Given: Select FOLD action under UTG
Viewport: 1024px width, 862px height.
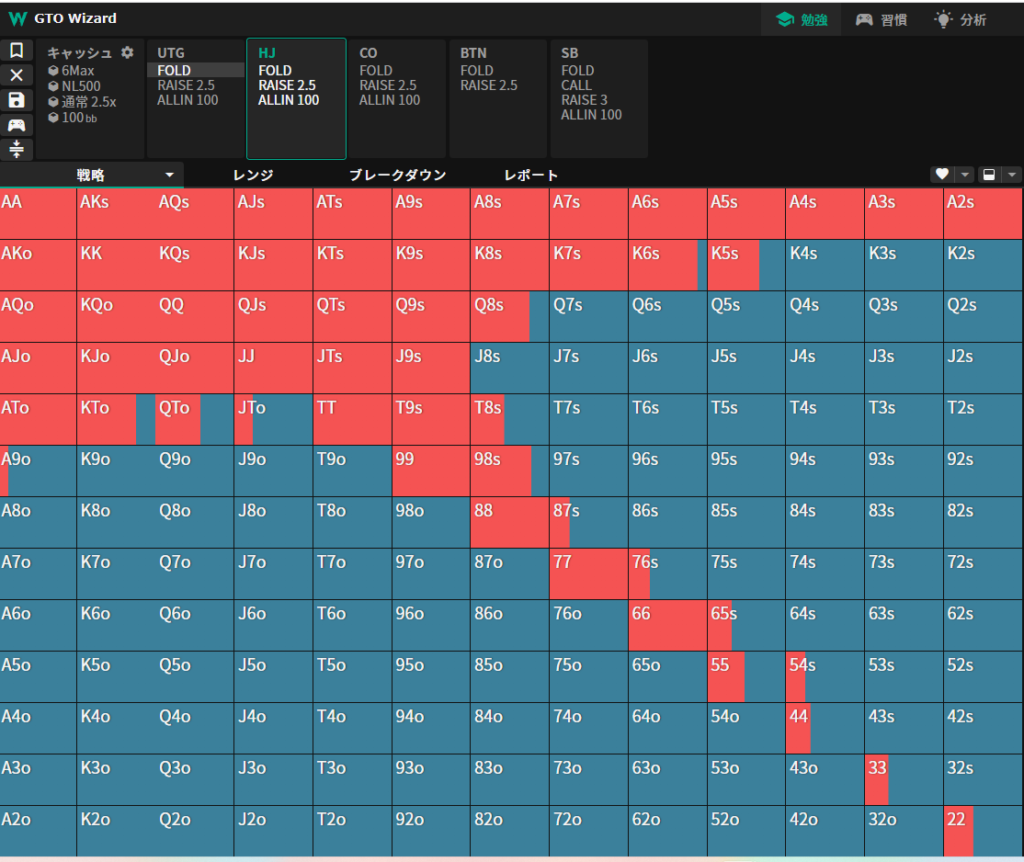Looking at the screenshot, I should point(174,71).
